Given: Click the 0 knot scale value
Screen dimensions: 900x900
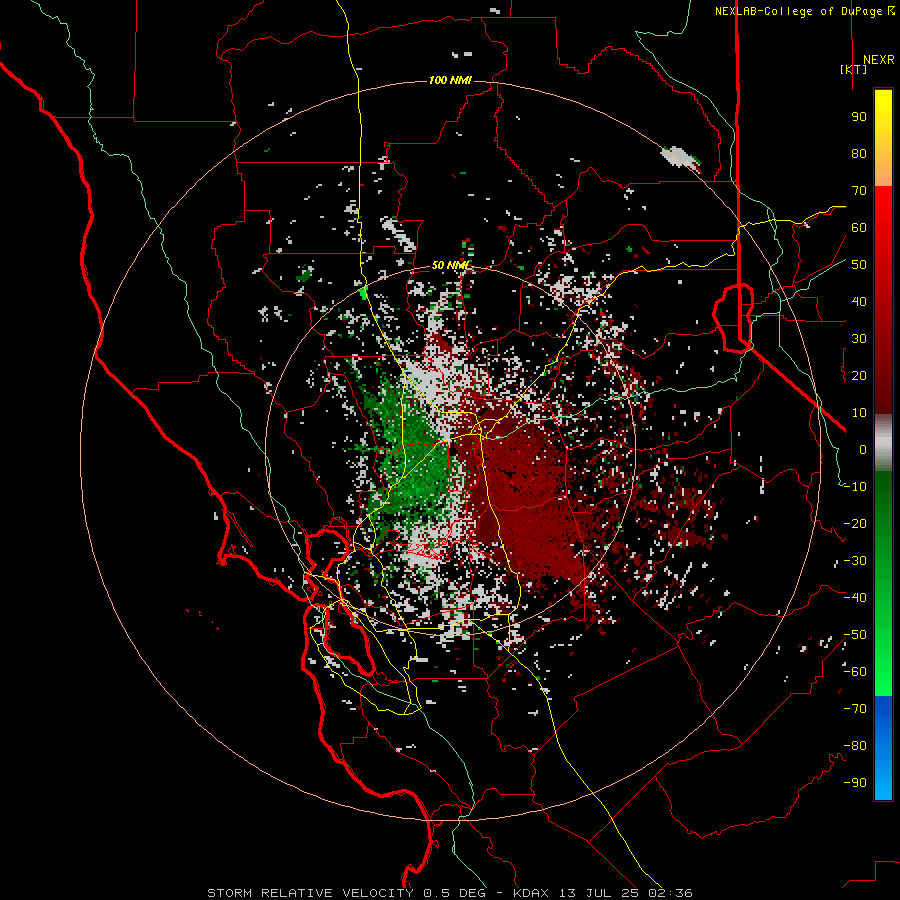Looking at the screenshot, I should [x=863, y=449].
